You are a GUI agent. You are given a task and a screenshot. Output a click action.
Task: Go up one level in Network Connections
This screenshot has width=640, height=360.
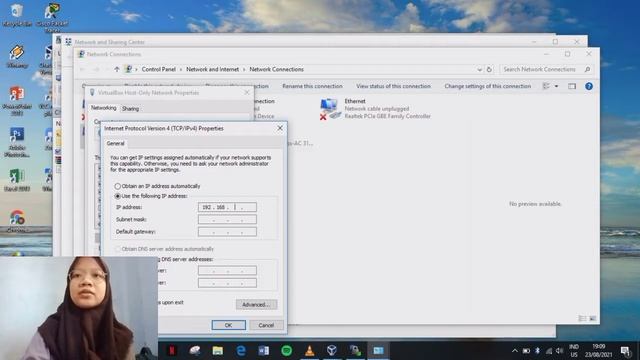coord(117,69)
